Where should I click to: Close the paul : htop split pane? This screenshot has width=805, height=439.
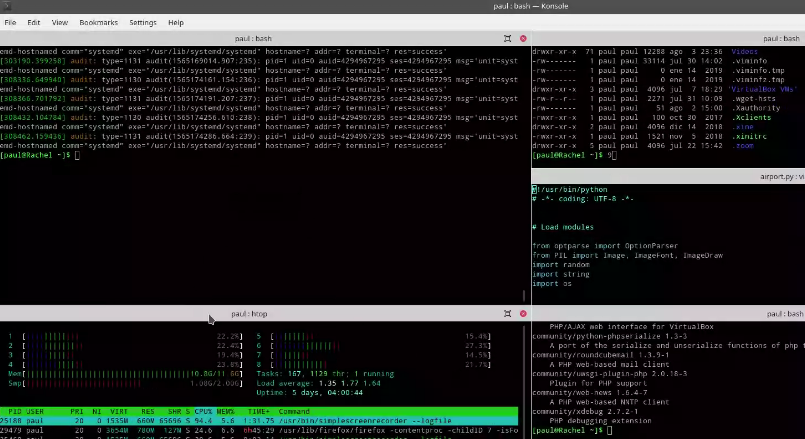tap(523, 314)
